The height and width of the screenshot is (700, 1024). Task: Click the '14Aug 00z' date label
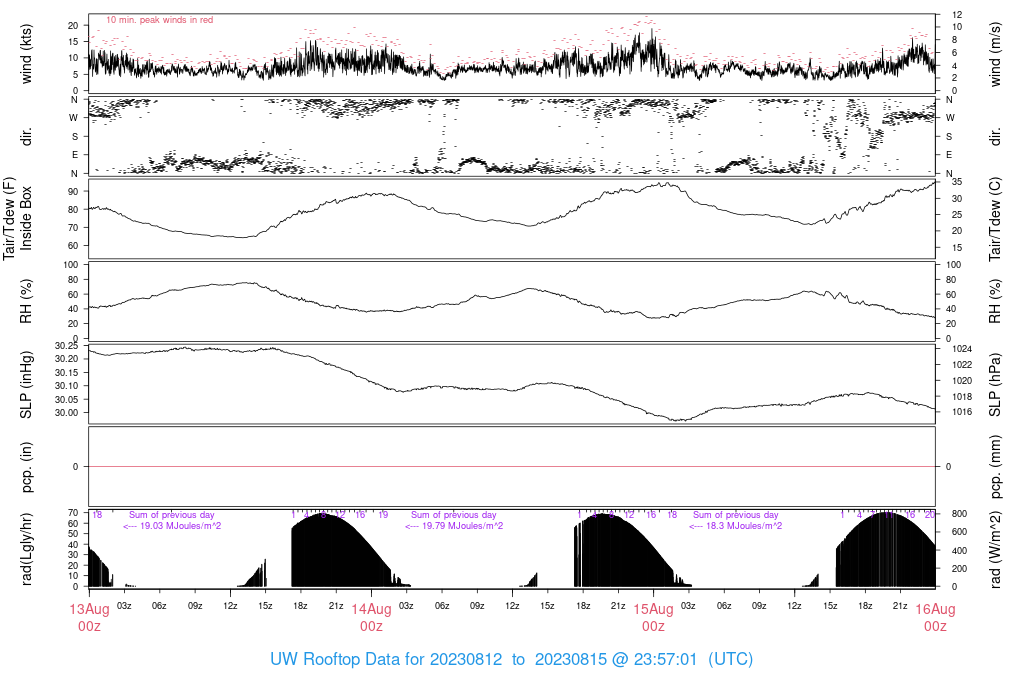(372, 618)
